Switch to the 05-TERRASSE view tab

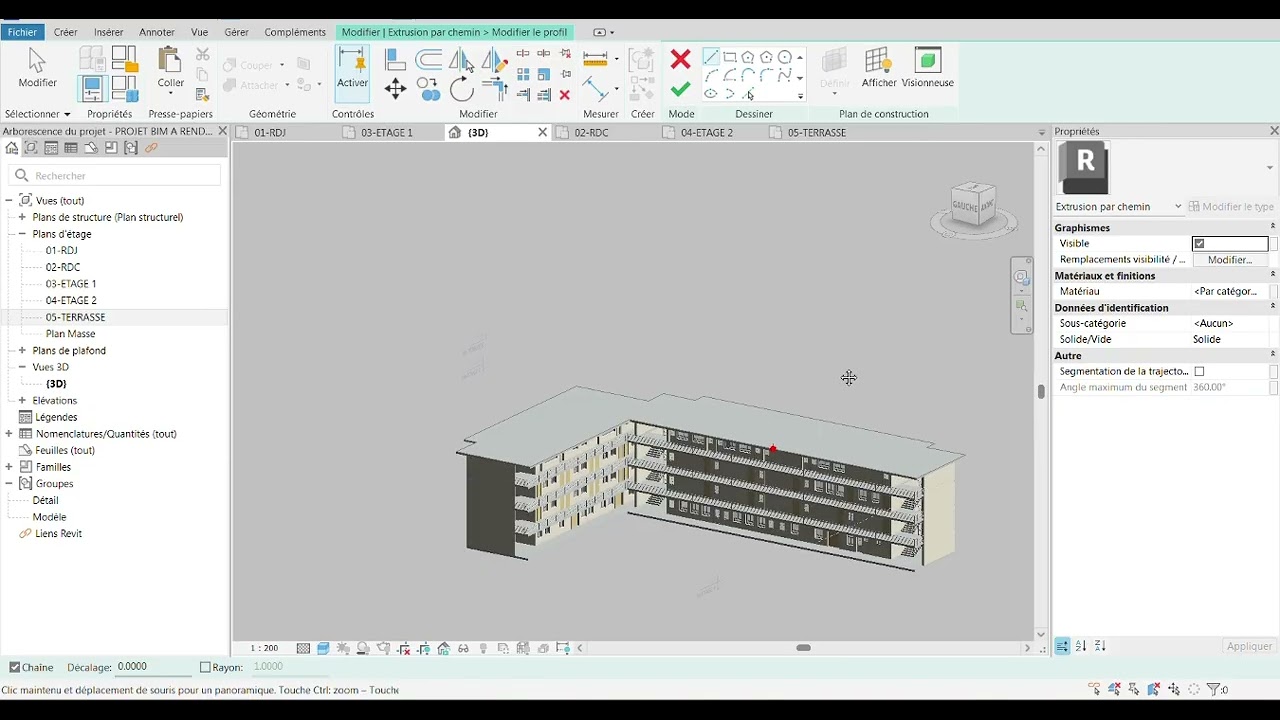point(817,132)
